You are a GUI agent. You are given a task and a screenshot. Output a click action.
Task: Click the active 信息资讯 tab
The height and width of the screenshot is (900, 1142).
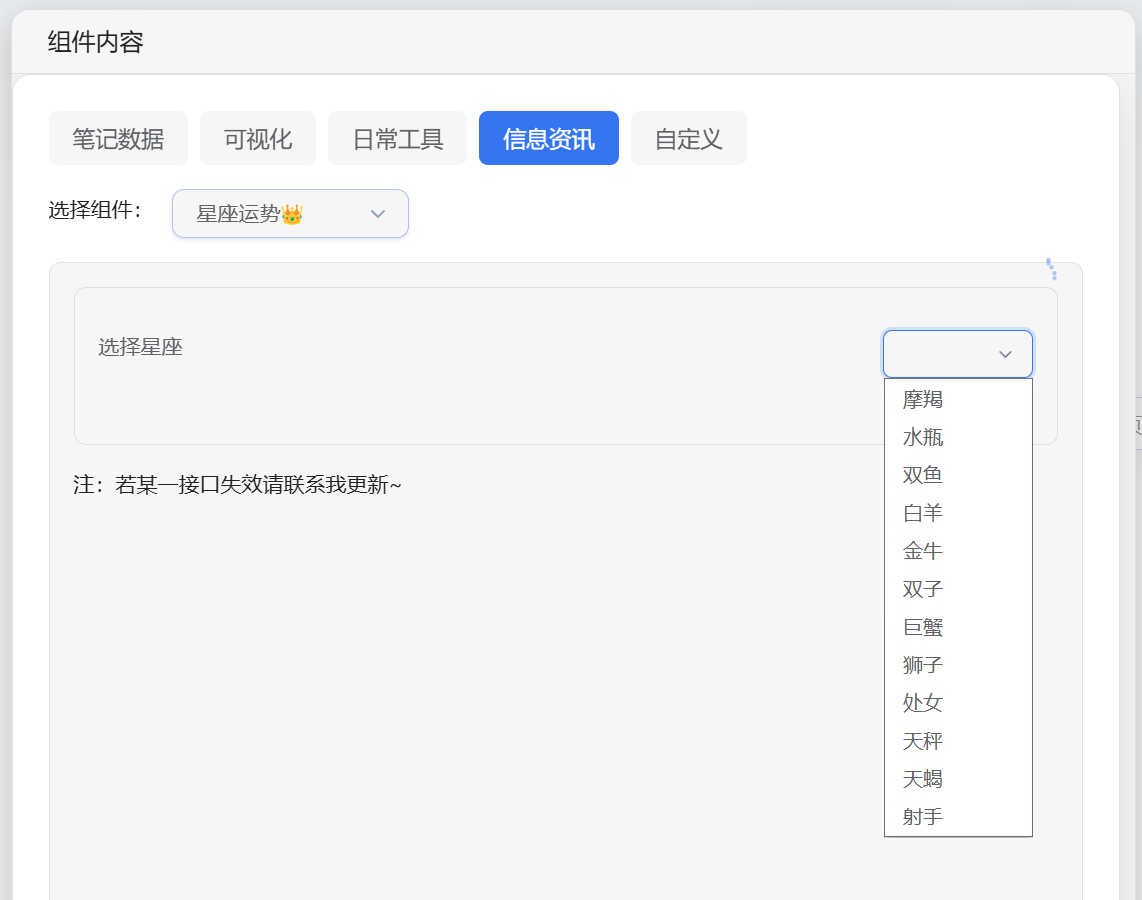coord(548,138)
